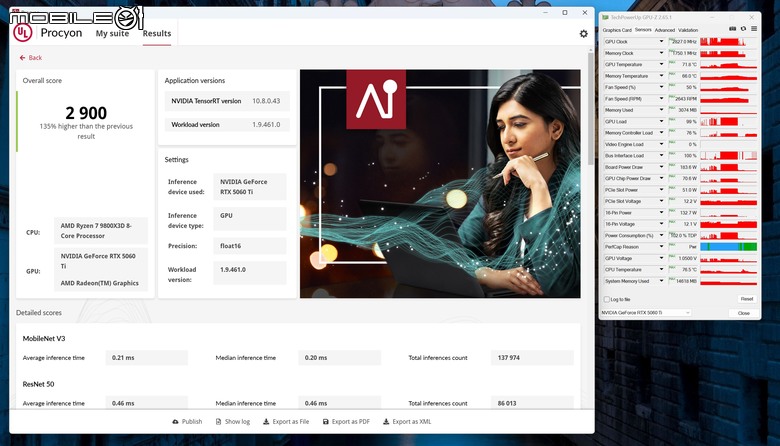The image size is (780, 446).
Task: Open GPU-Z hamburger menu icon
Action: point(754,29)
